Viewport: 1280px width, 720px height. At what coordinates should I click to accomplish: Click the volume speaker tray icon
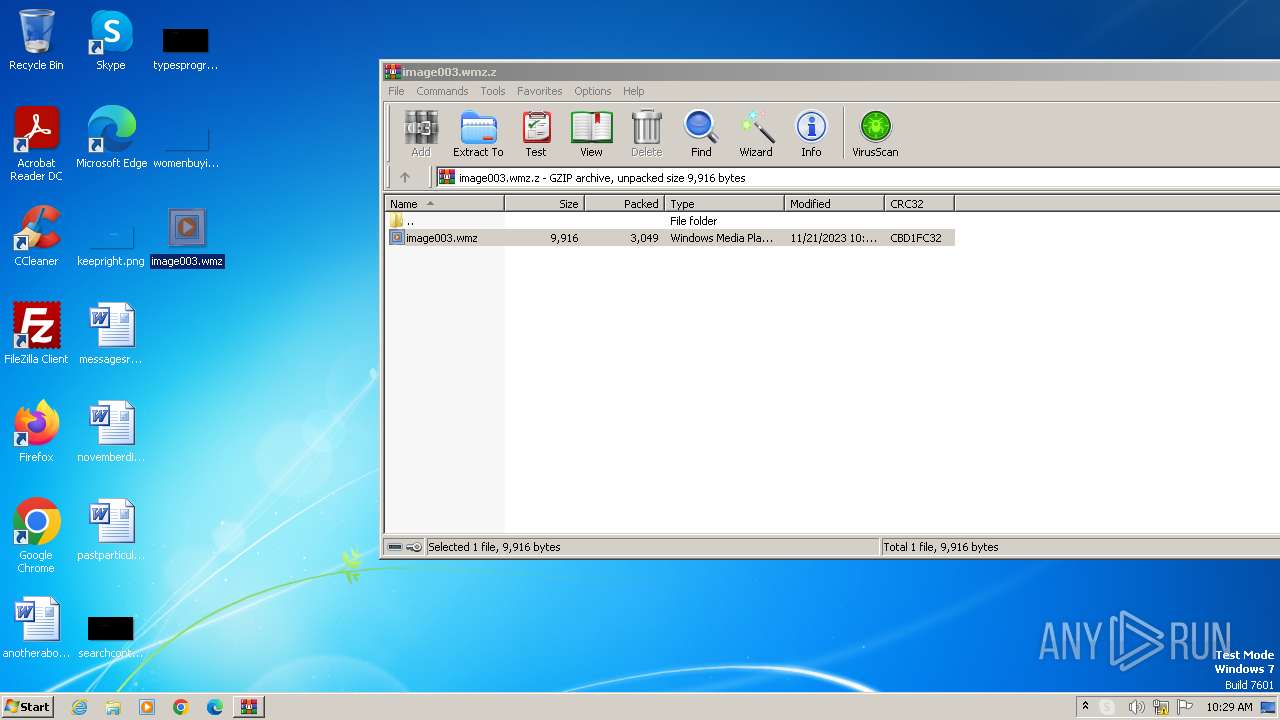pyautogui.click(x=1136, y=707)
